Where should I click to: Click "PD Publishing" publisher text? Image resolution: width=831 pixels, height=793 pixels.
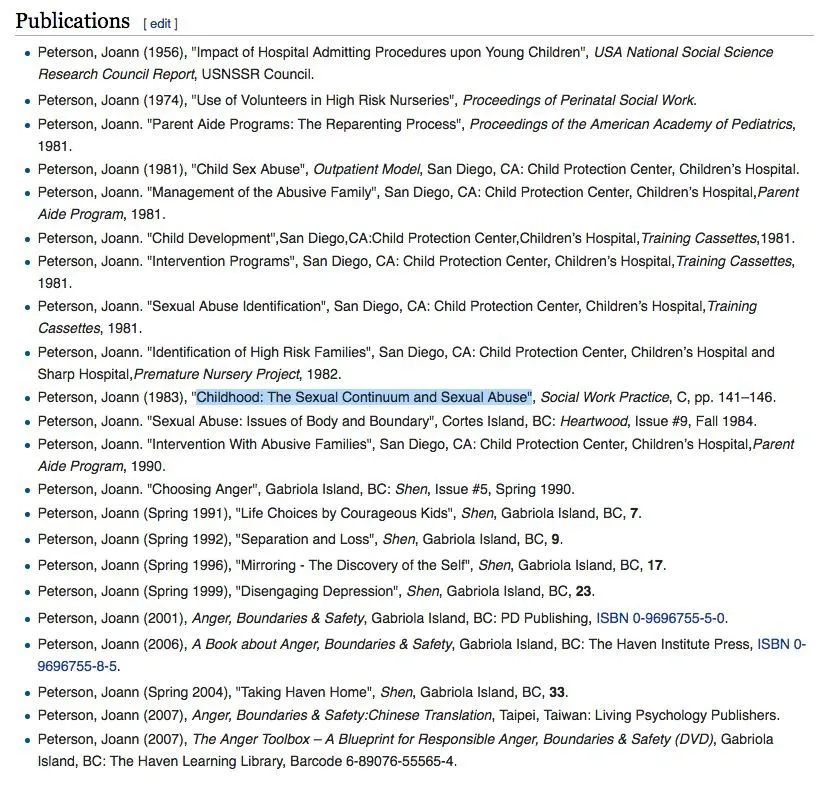(x=544, y=618)
